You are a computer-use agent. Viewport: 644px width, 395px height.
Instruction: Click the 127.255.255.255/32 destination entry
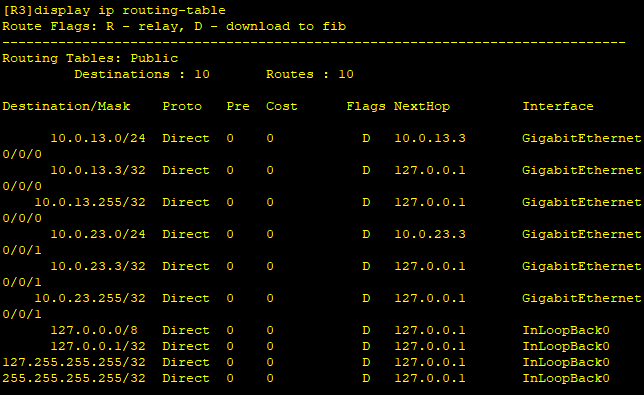(x=74, y=362)
